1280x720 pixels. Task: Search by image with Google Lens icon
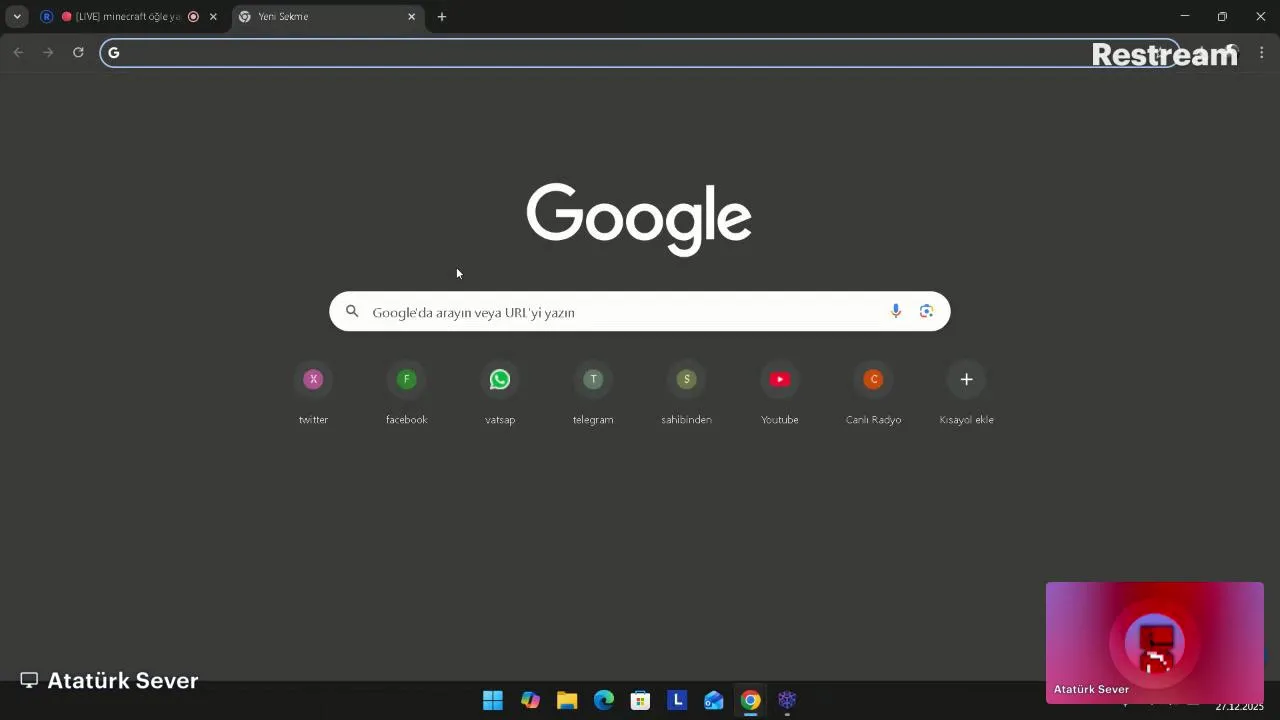click(x=927, y=311)
